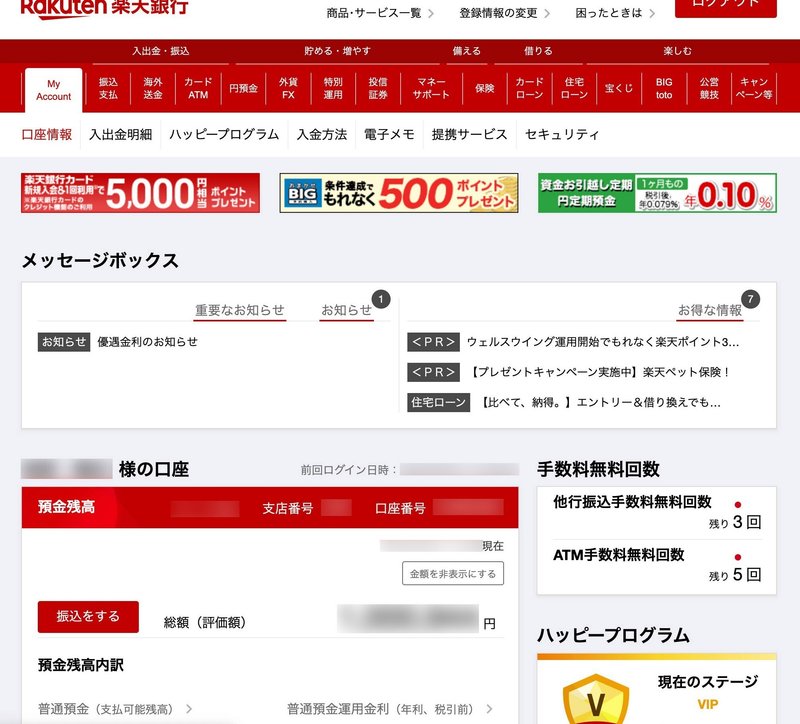Open 海外送金 menu item
The height and width of the screenshot is (724, 800).
[x=153, y=88]
